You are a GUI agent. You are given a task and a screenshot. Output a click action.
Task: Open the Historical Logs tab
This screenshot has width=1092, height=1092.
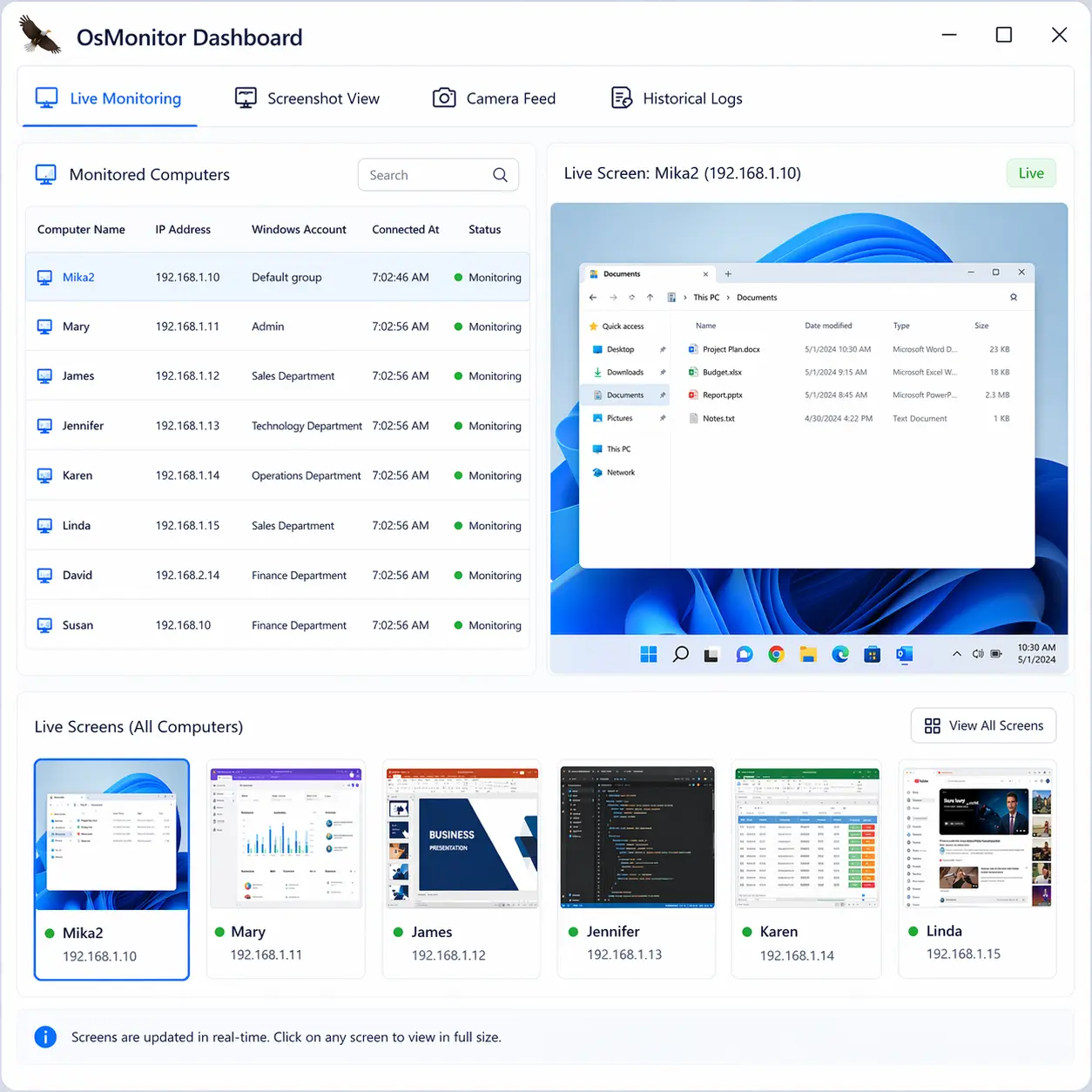(677, 98)
